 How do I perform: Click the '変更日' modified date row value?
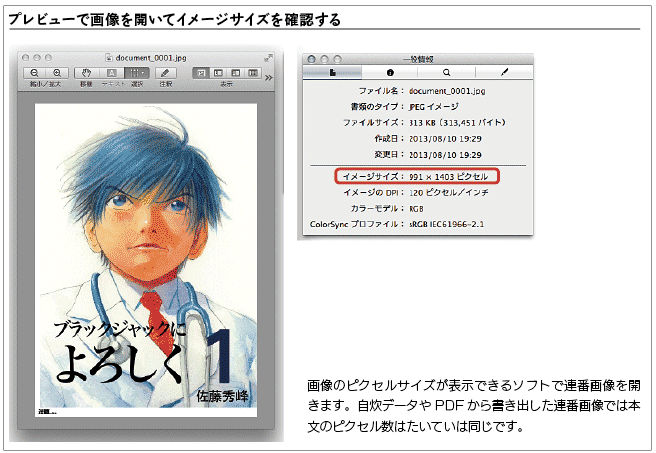point(445,155)
